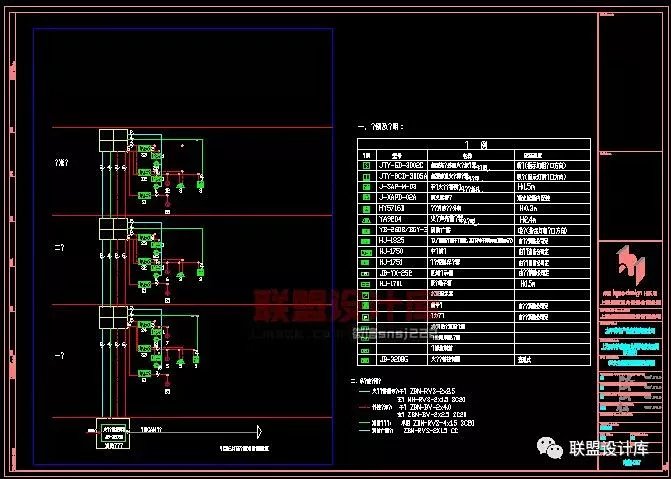Select the triangular legend symbol for YA9204
The width and height of the screenshot is (671, 479).
click(x=366, y=219)
